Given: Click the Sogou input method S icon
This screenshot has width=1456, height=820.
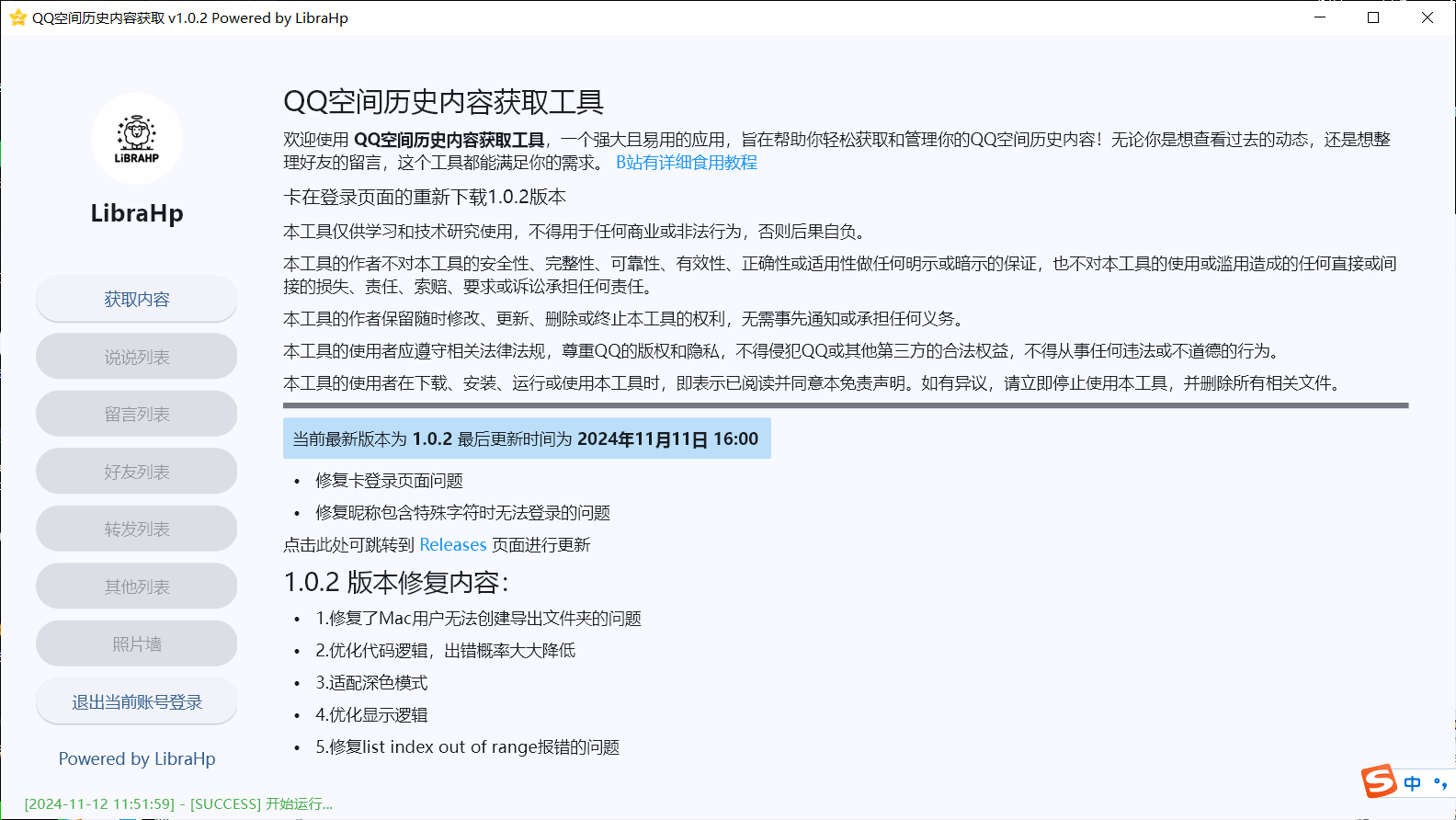Looking at the screenshot, I should coord(1379,781).
